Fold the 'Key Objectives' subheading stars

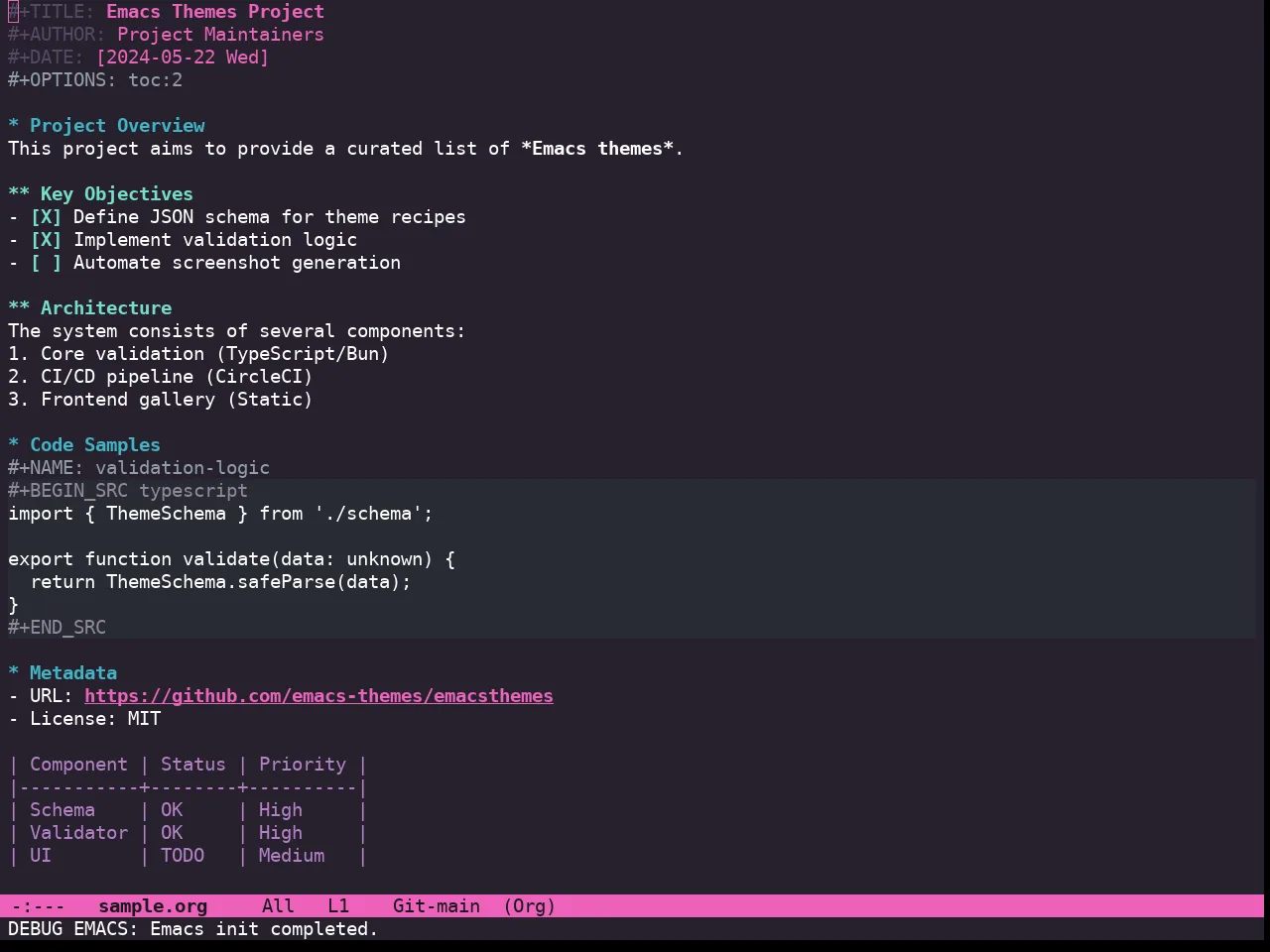coord(19,194)
